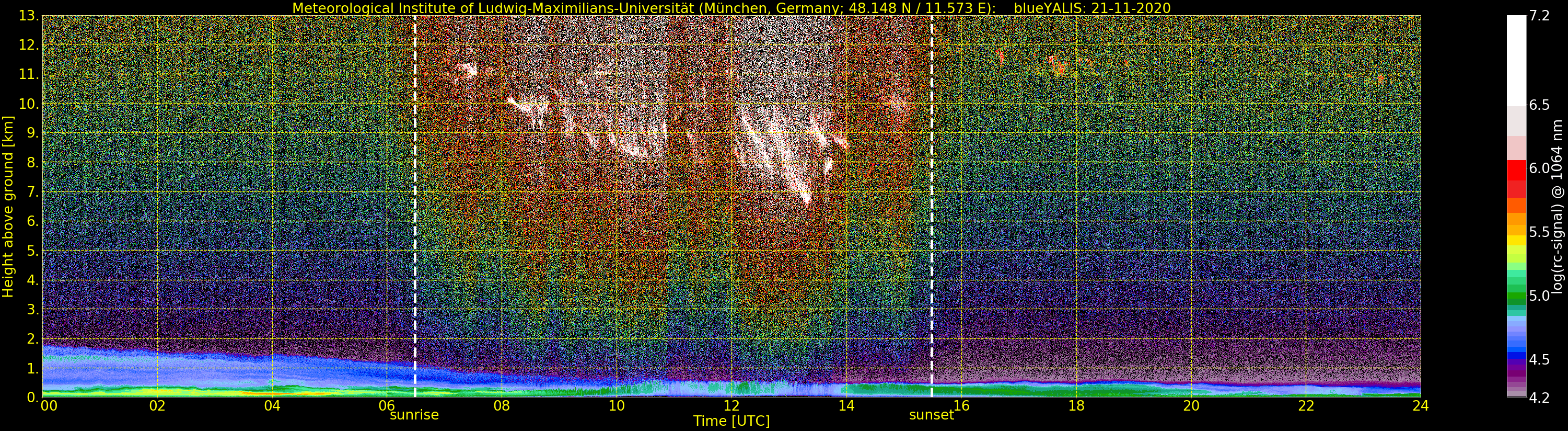Click the '7.2' value on the colorbar

(x=1539, y=16)
